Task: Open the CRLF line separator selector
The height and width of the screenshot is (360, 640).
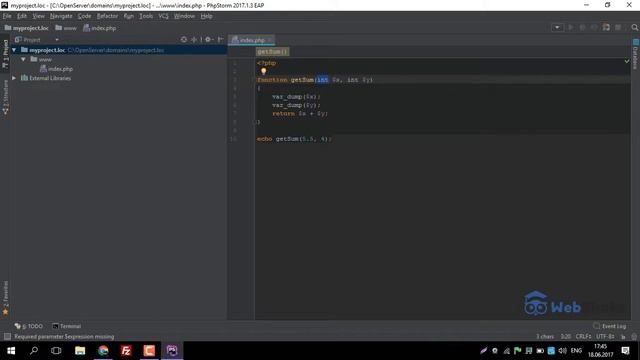Action: pos(583,337)
